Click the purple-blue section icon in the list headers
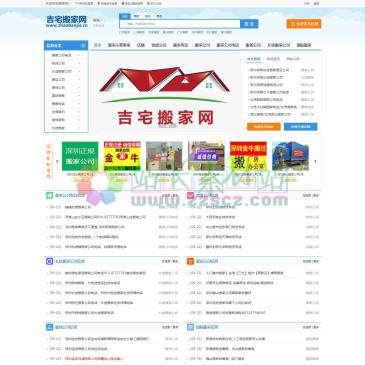 point(49,261)
